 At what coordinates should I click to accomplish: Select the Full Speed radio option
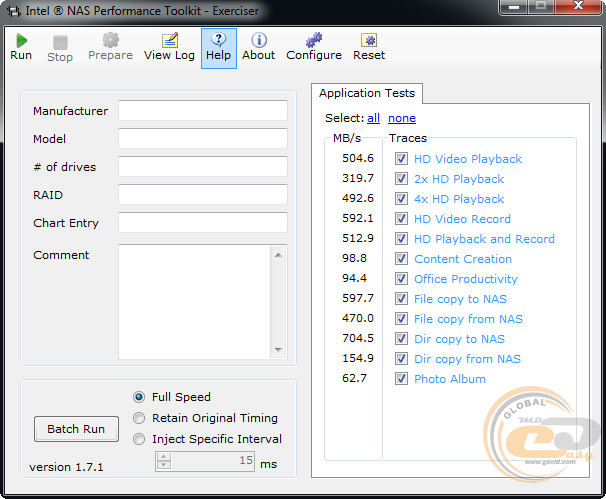coord(139,397)
